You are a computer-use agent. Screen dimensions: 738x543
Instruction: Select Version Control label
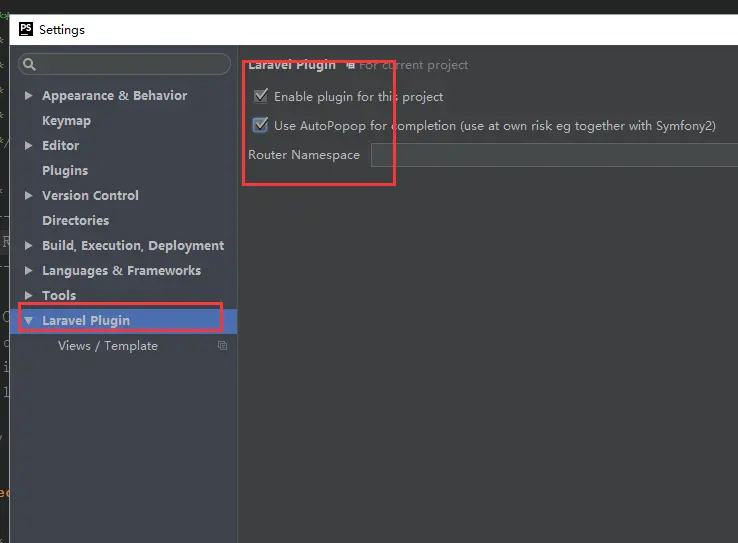(x=90, y=195)
